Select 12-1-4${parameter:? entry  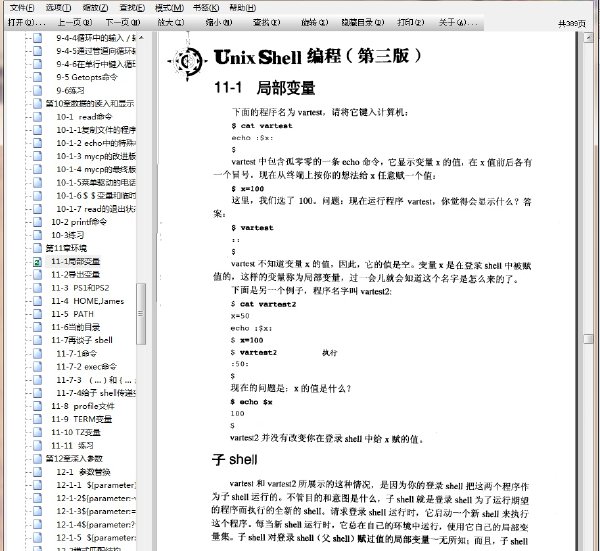tap(96, 525)
